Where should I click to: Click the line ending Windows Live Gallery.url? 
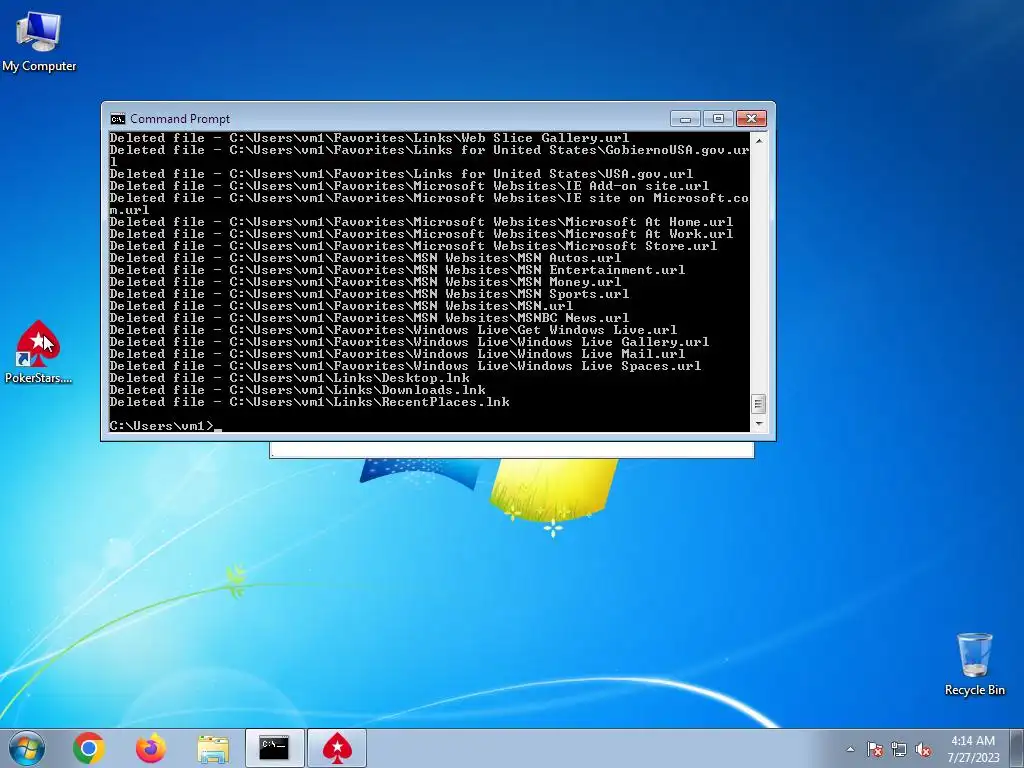[409, 342]
